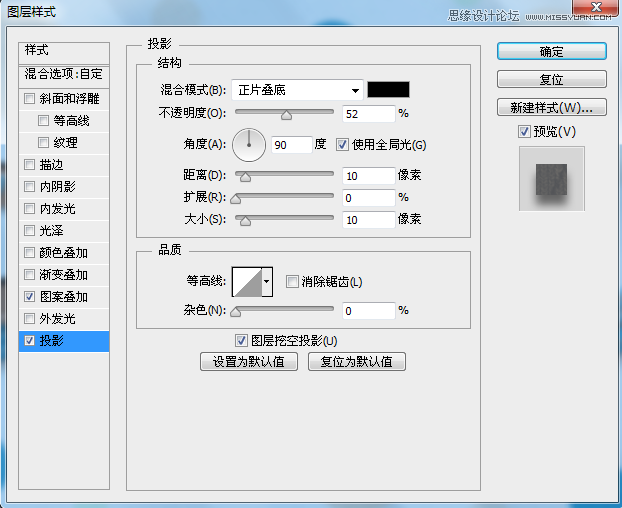622x508 pixels.
Task: Pick the black shadow color swatch
Action: click(x=388, y=90)
